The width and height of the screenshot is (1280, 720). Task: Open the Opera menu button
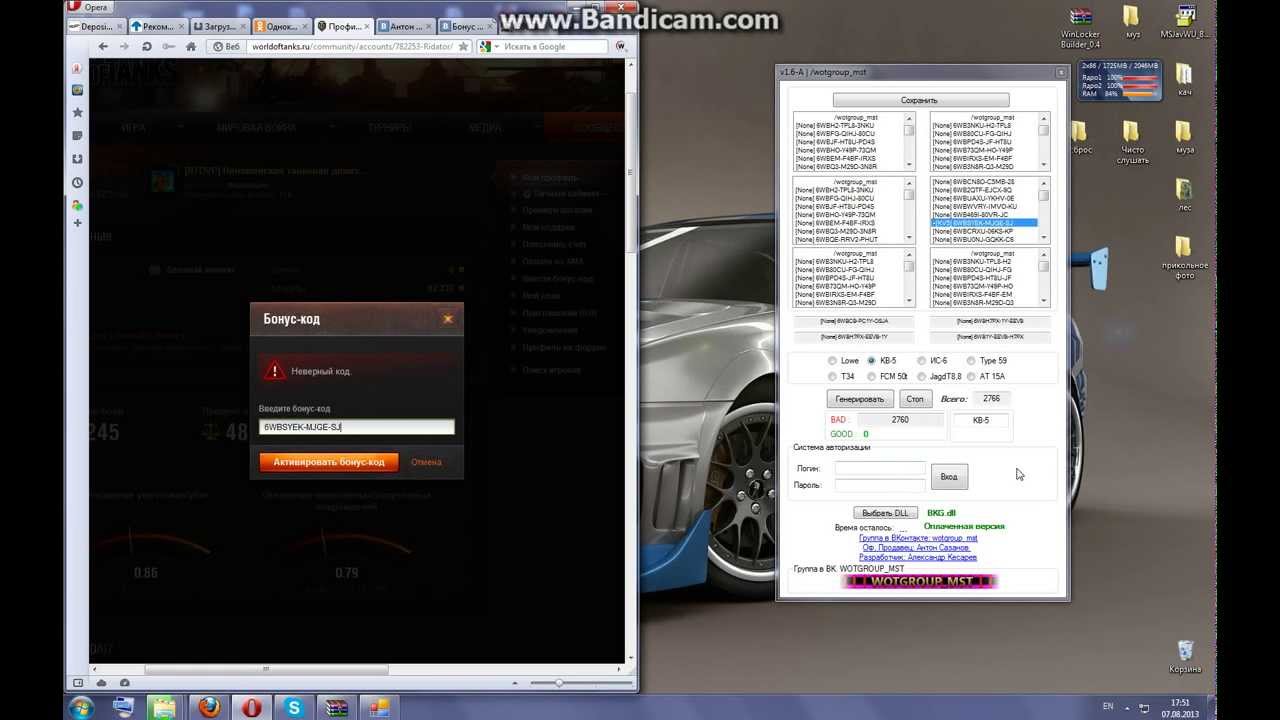[x=89, y=8]
